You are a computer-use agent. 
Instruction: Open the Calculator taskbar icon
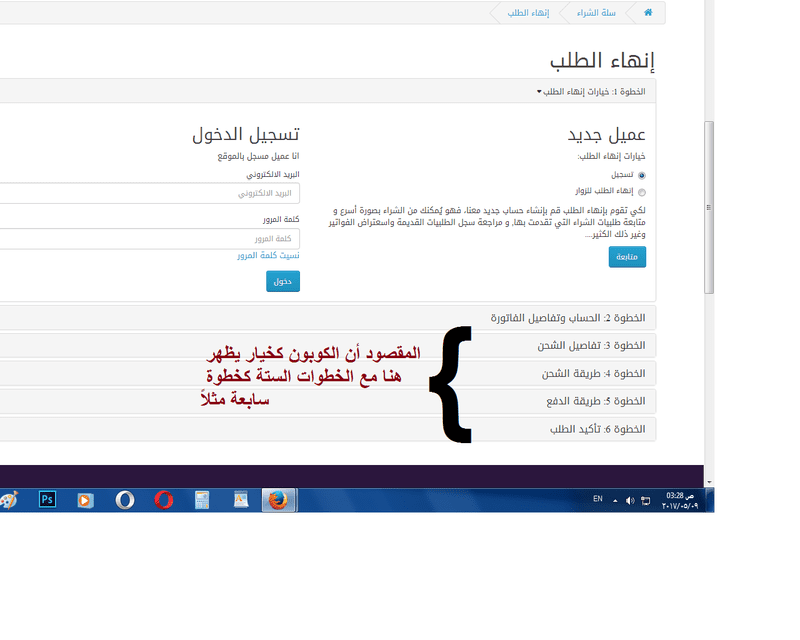(x=202, y=500)
